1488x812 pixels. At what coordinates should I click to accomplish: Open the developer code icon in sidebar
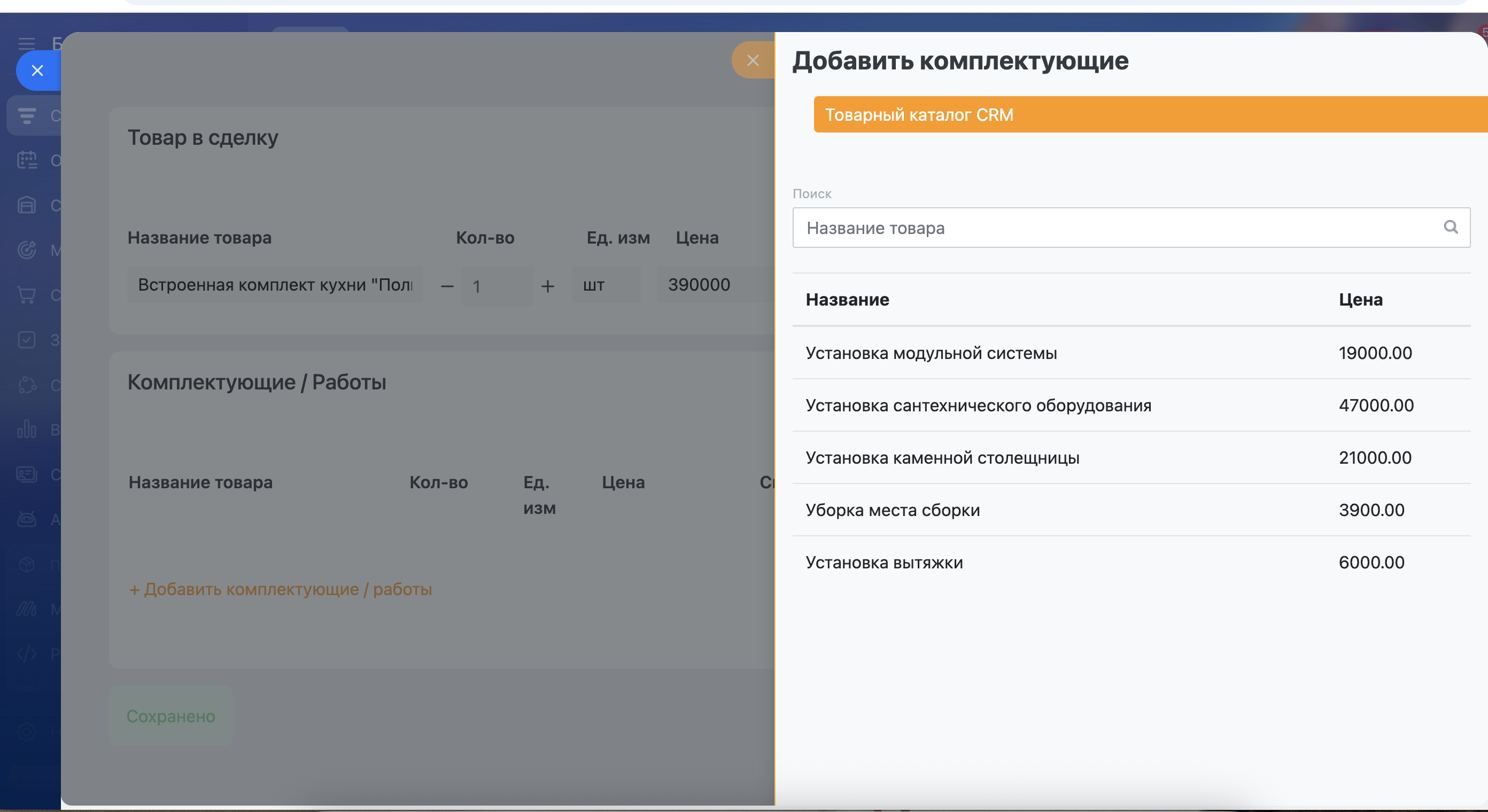(27, 654)
